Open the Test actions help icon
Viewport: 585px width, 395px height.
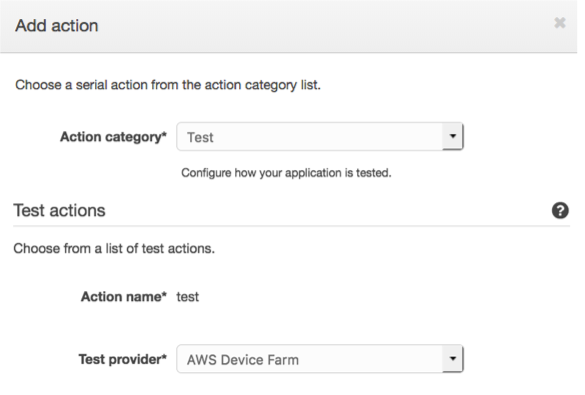[x=560, y=210]
